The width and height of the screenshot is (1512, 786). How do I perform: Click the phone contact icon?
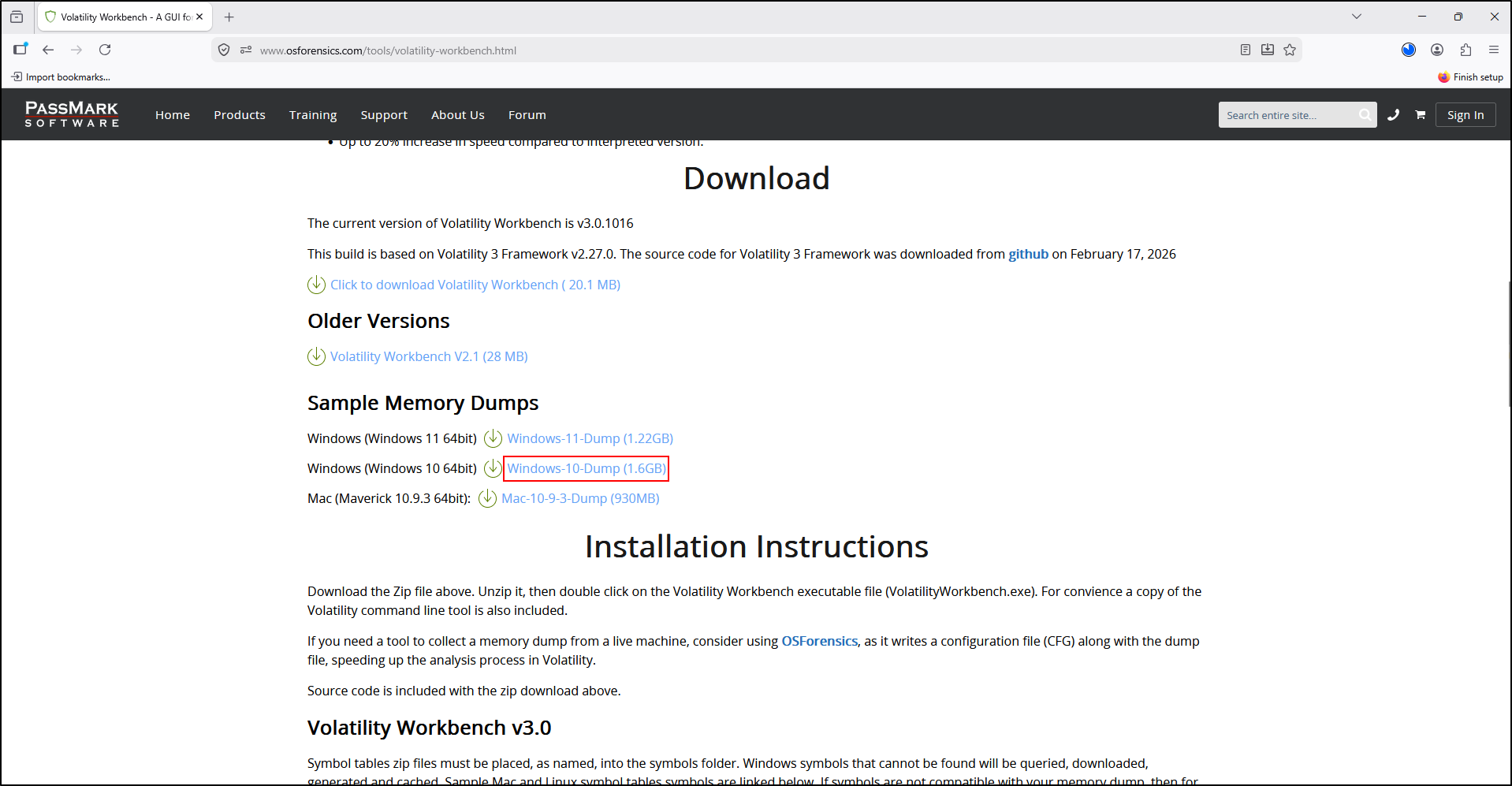point(1394,115)
